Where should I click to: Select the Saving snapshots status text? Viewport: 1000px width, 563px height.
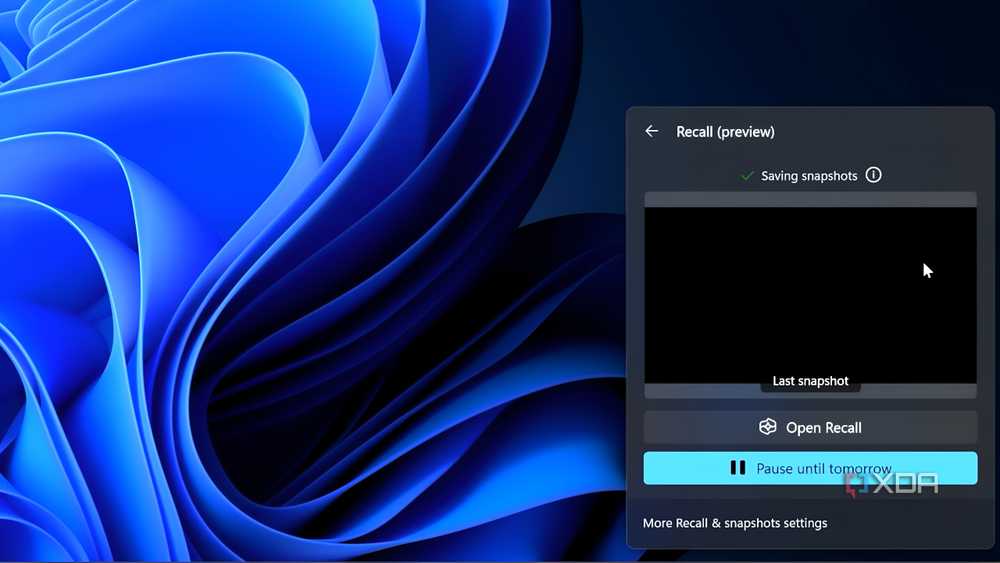point(809,176)
